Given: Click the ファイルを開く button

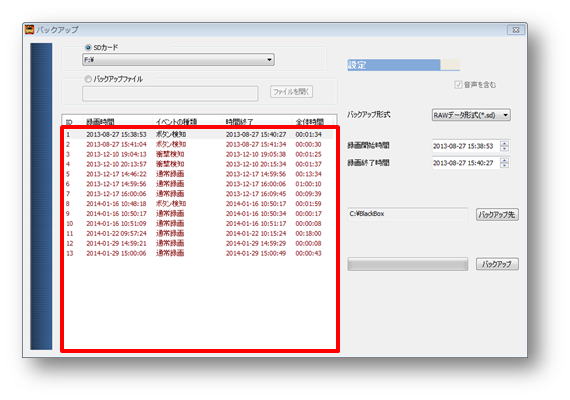Looking at the screenshot, I should tap(291, 92).
